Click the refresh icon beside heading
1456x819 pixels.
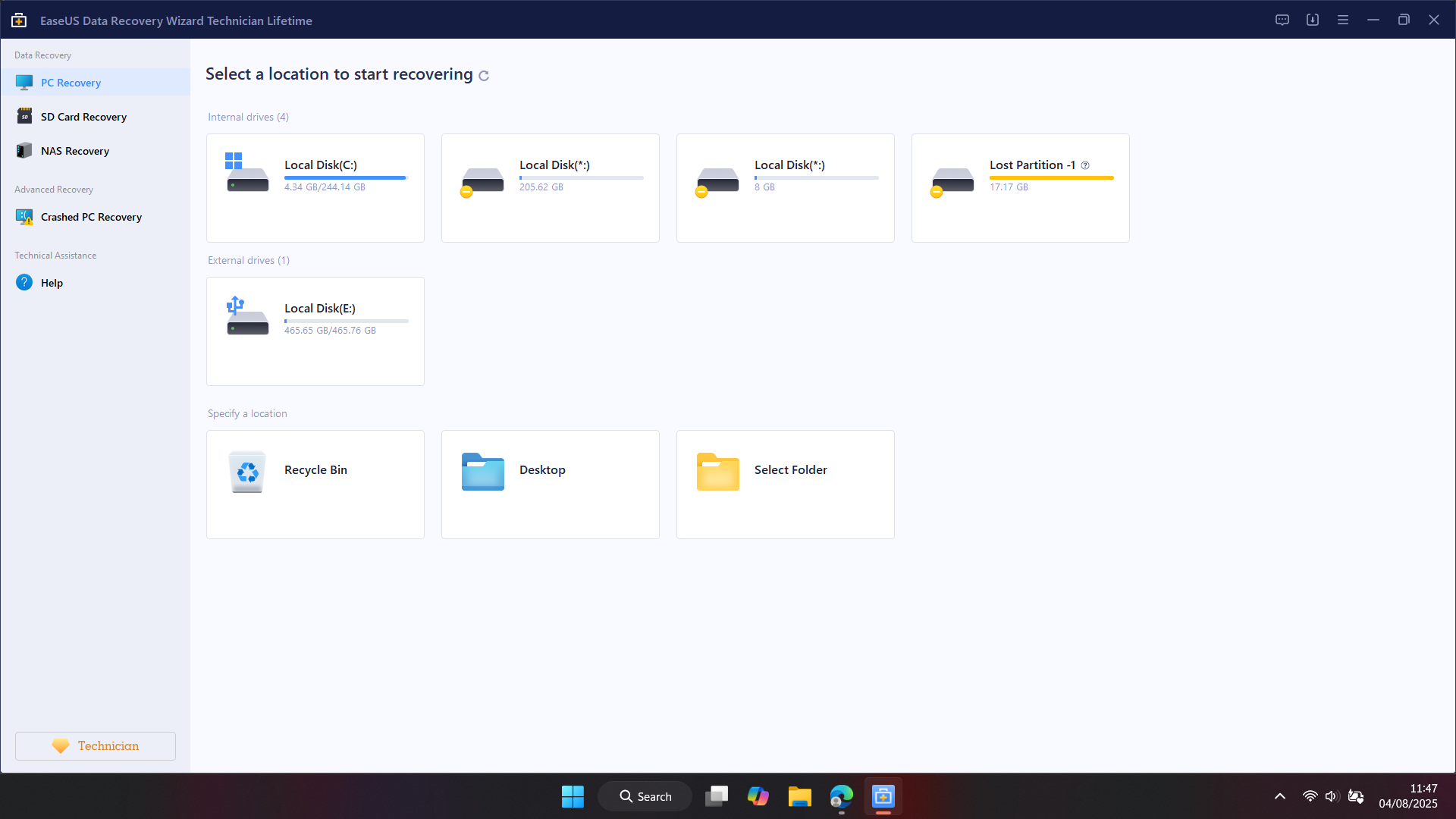coord(484,76)
